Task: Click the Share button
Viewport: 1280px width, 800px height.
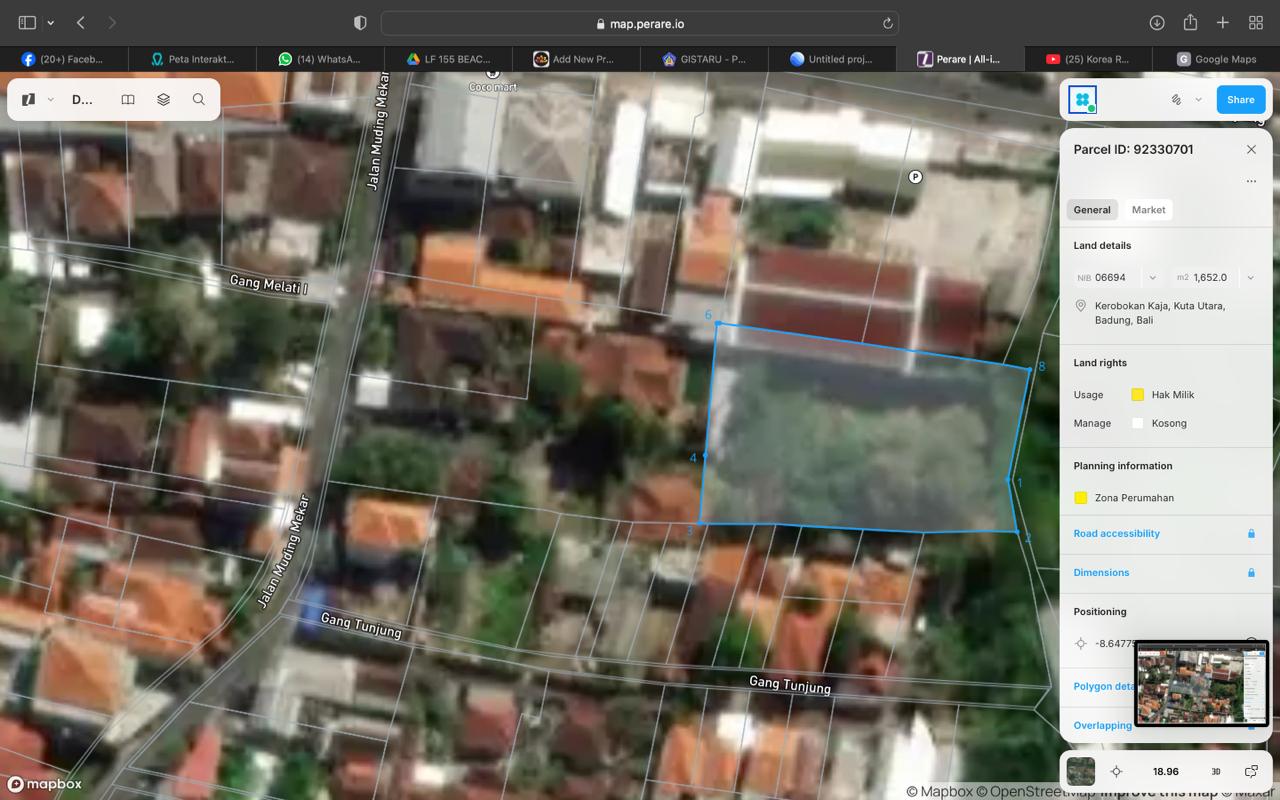Action: (x=1240, y=100)
